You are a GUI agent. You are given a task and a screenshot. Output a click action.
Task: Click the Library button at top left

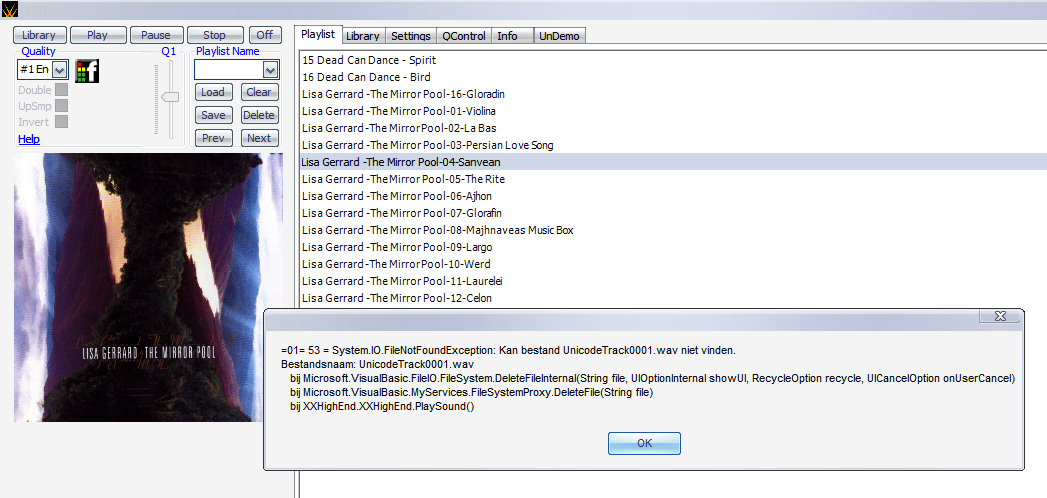click(39, 35)
